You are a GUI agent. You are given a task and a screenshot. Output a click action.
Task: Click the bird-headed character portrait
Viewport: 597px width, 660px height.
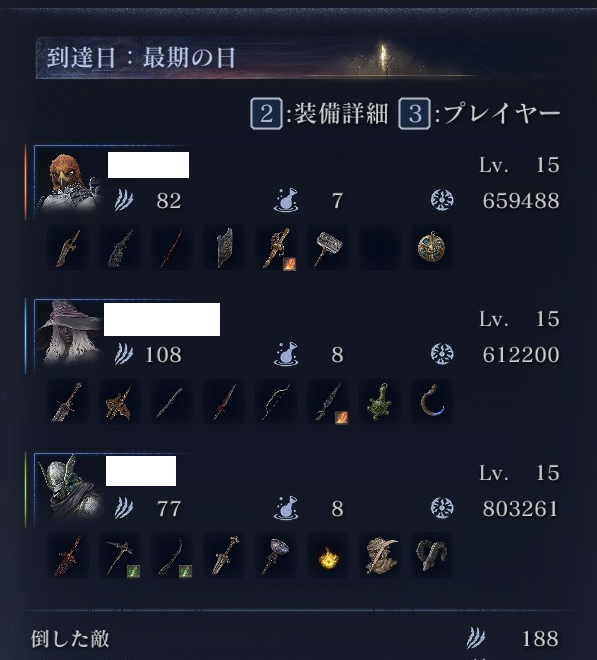[x=69, y=181]
